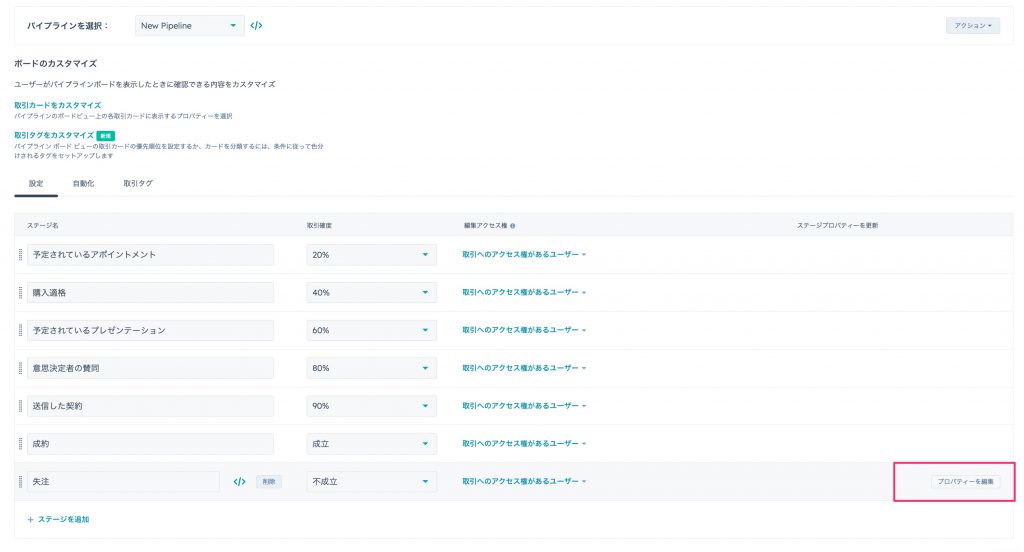The height and width of the screenshot is (552, 1024).
Task: Click the ステージを追加 link
Action: pyautogui.click(x=63, y=520)
